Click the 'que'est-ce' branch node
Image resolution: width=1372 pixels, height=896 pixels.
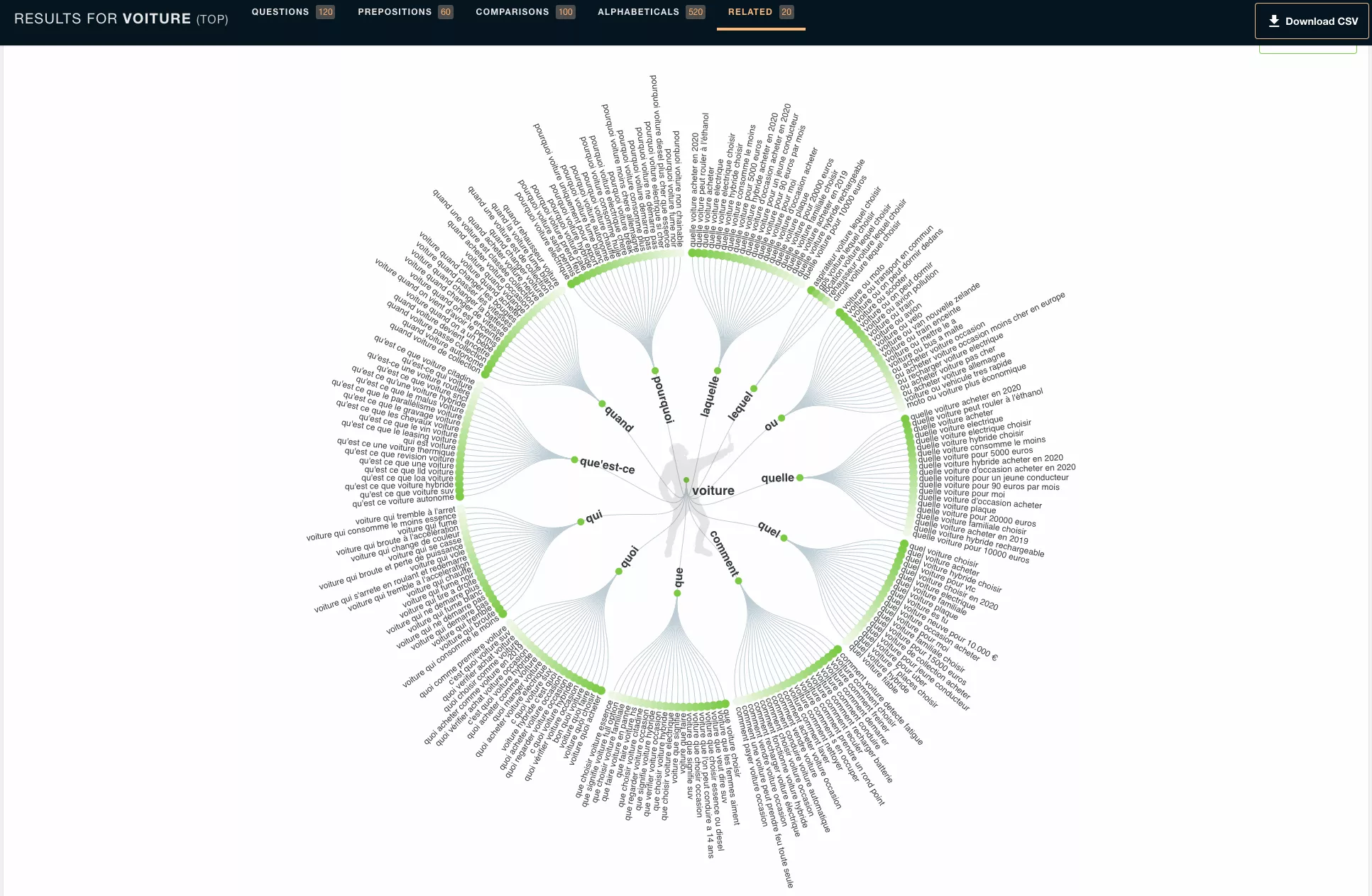574,460
